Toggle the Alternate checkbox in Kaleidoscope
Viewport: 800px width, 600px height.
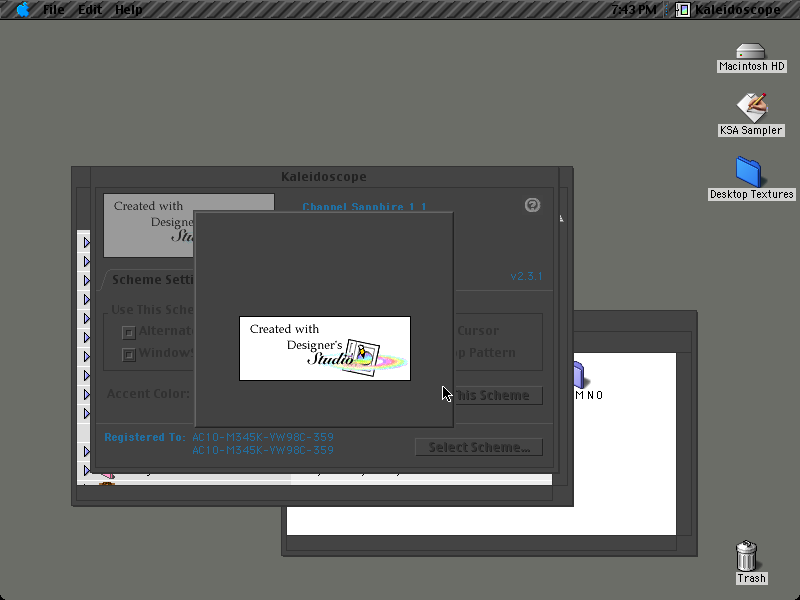point(129,333)
